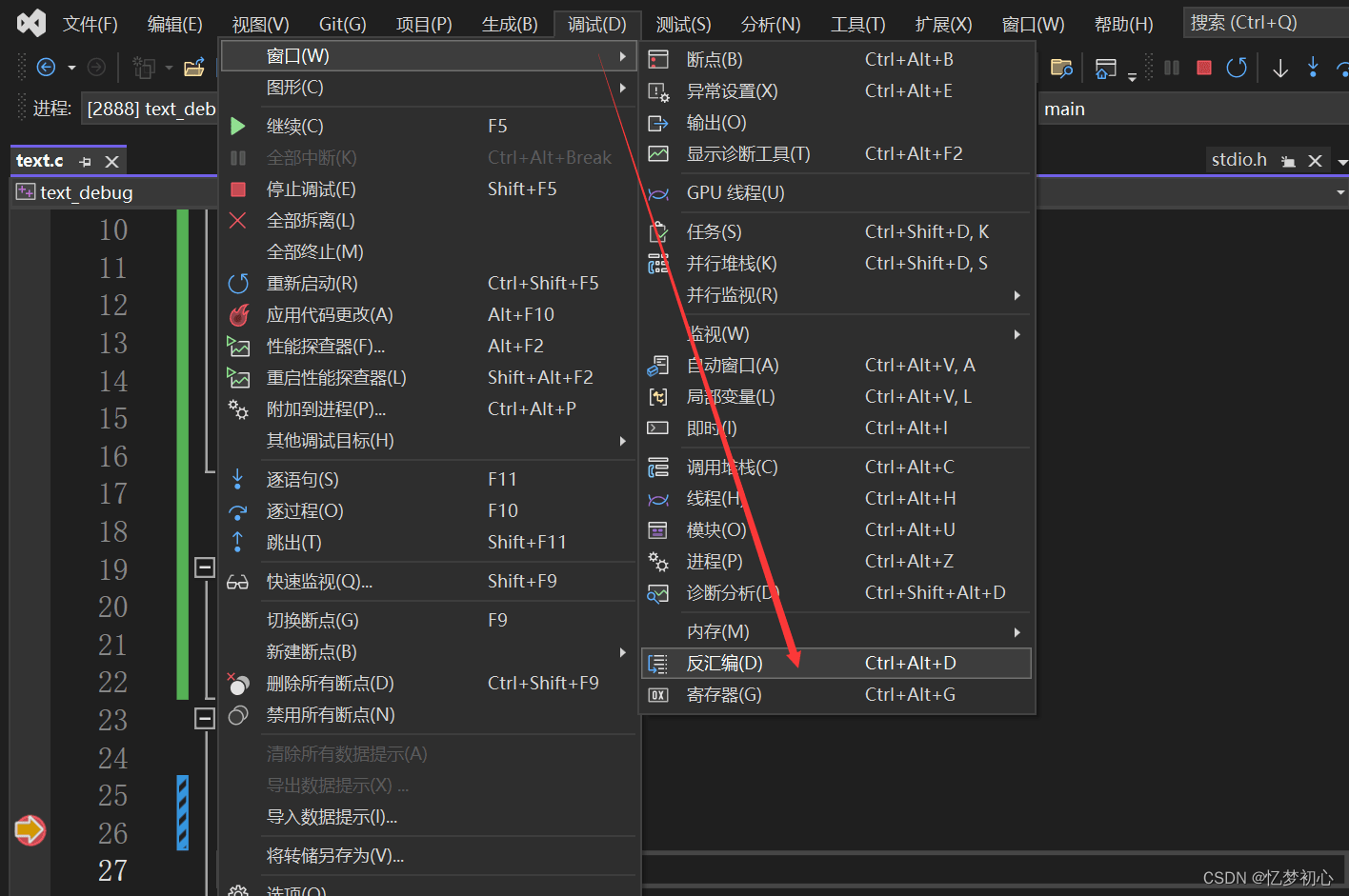Click the Visual Studio logo icon
Screen dimensions: 1349x896
(31, 23)
